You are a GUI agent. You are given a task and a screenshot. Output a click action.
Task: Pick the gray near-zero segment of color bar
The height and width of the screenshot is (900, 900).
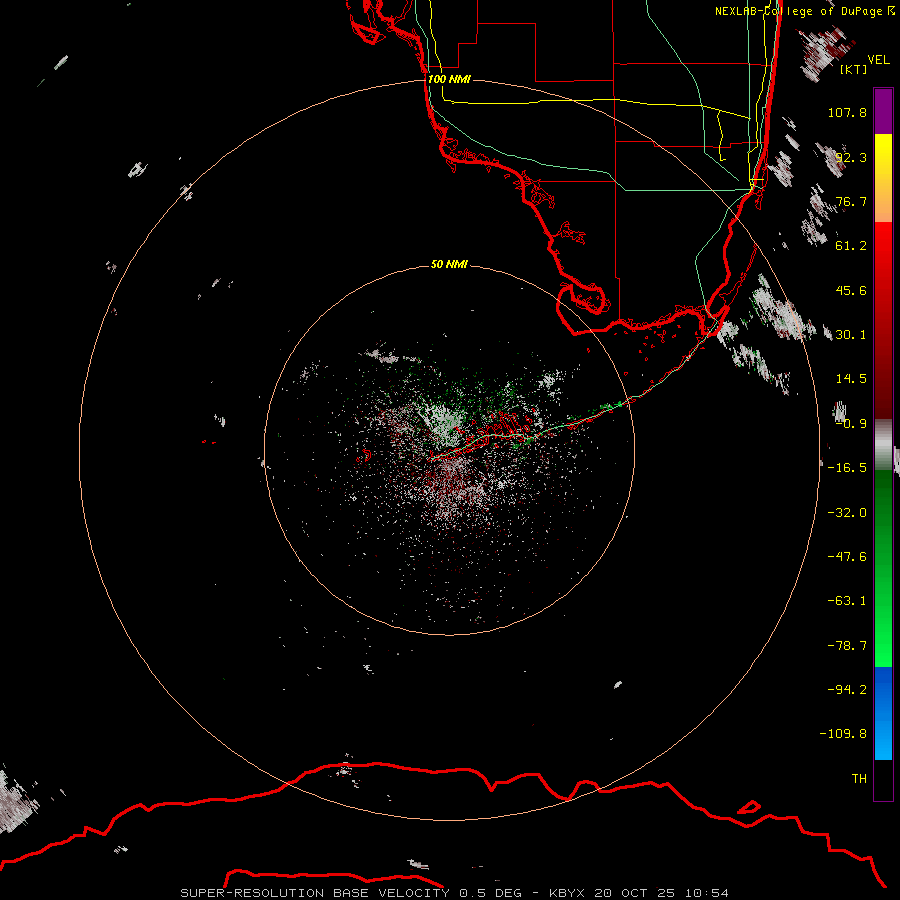(883, 445)
